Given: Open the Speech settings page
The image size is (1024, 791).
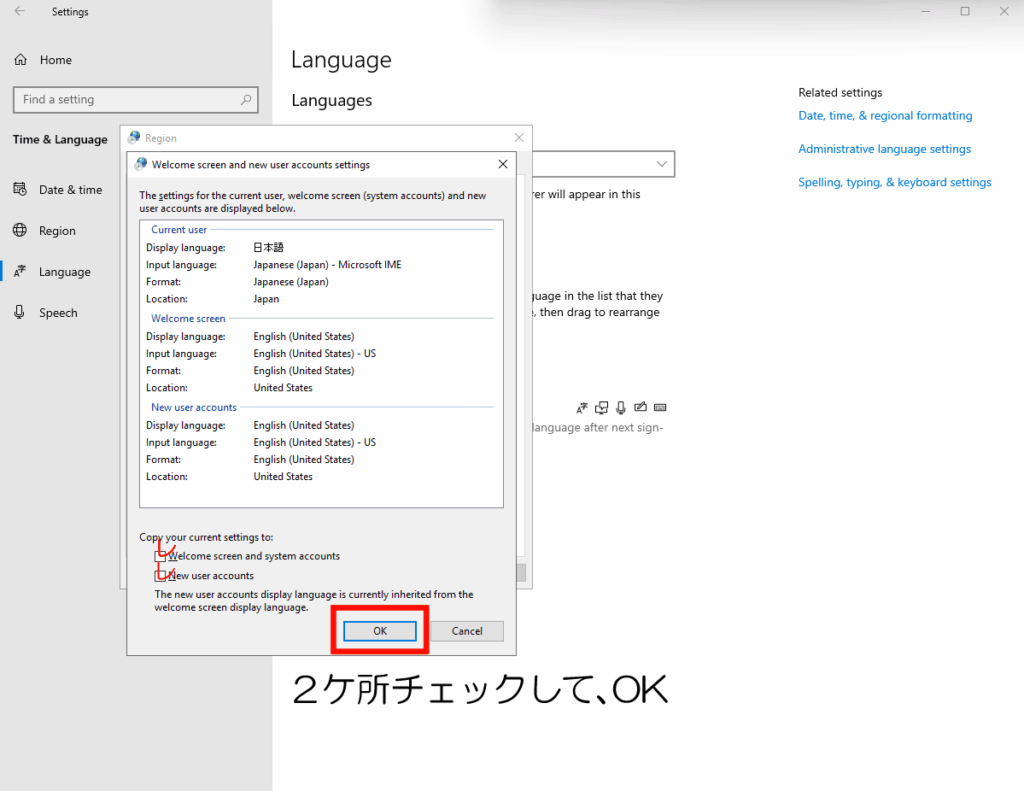Looking at the screenshot, I should [x=58, y=313].
